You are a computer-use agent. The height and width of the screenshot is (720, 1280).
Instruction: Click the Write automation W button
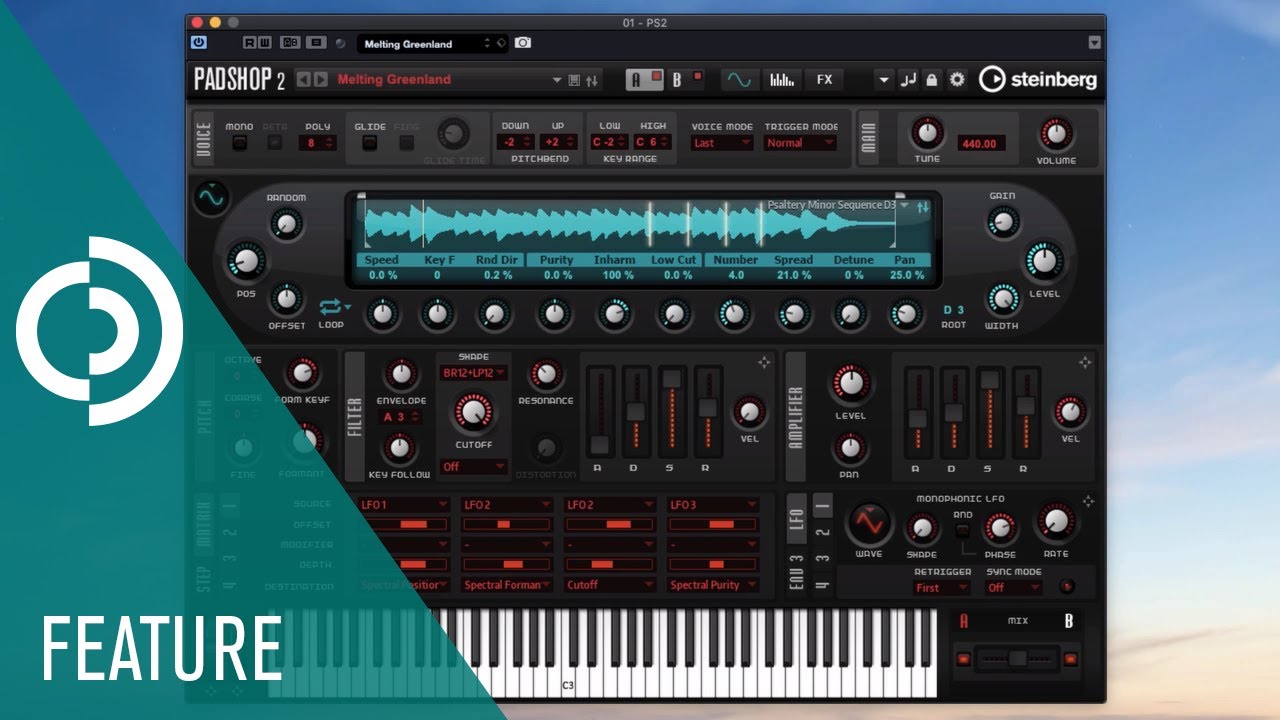264,43
